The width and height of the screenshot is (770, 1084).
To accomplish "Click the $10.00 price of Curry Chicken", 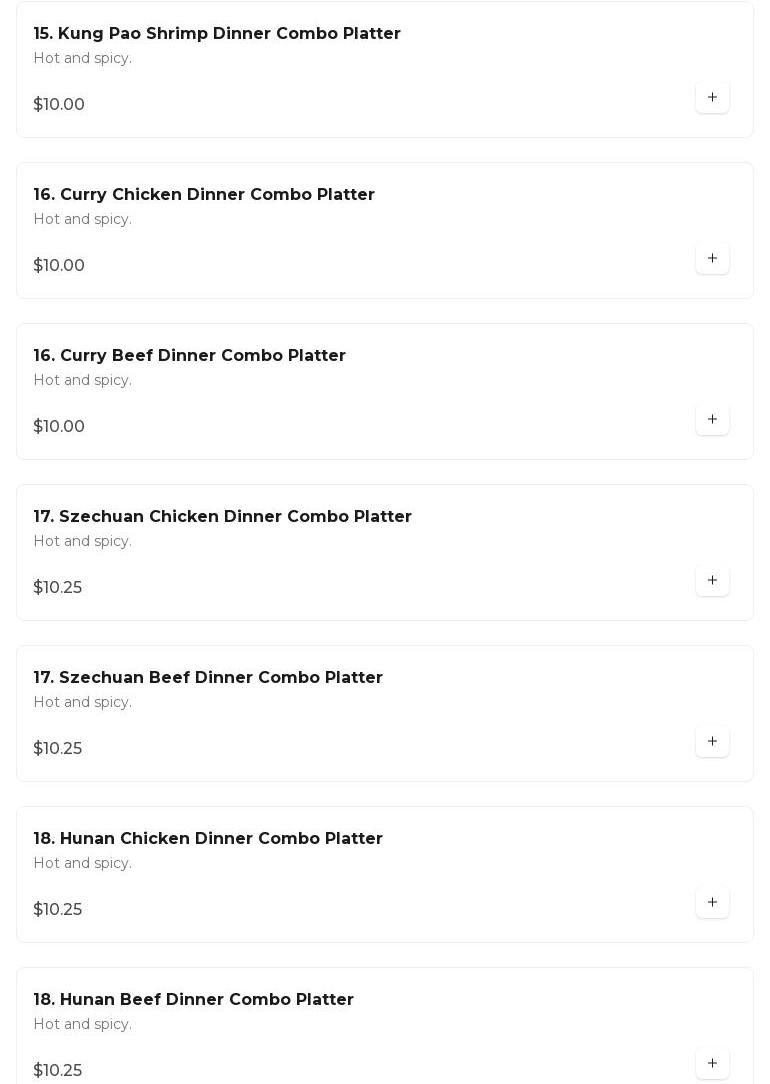I will click(x=59, y=266).
